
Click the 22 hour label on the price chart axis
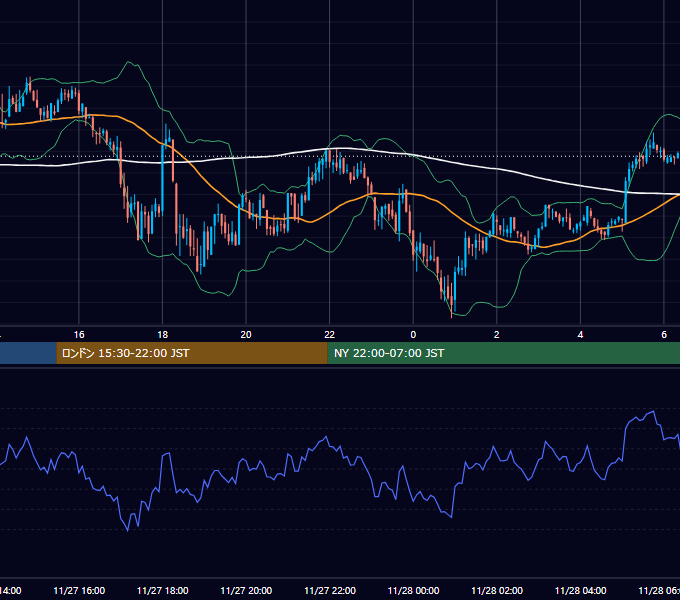330,335
